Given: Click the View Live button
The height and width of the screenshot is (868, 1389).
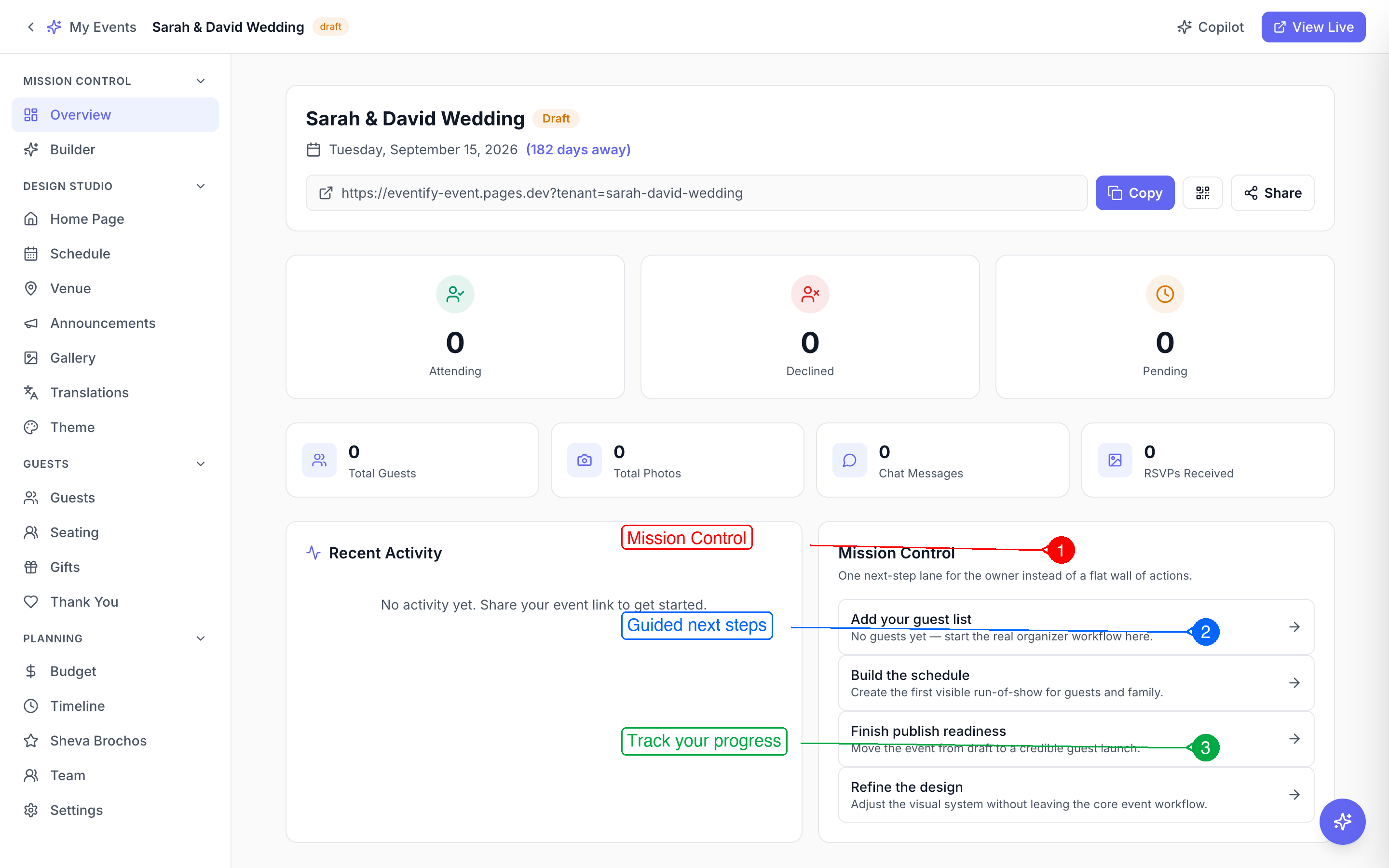Looking at the screenshot, I should 1313,27.
